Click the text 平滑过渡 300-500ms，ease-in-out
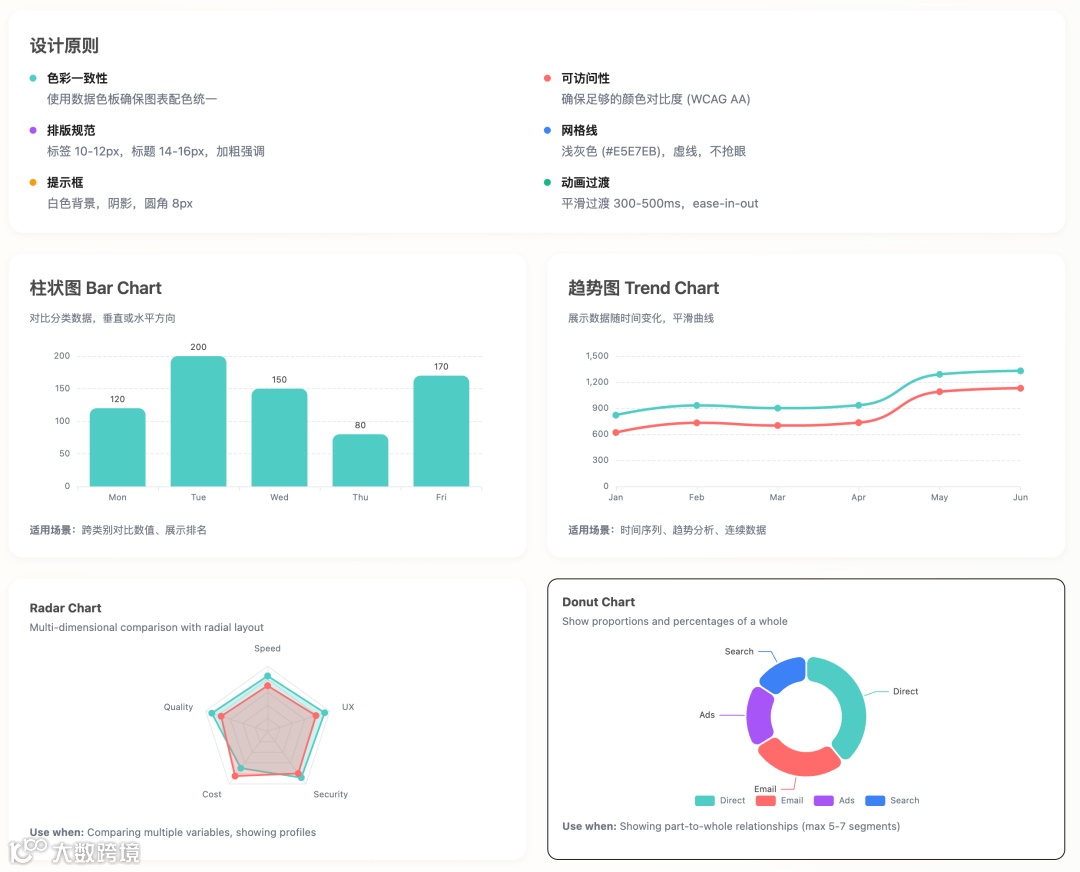1080x872 pixels. point(660,203)
